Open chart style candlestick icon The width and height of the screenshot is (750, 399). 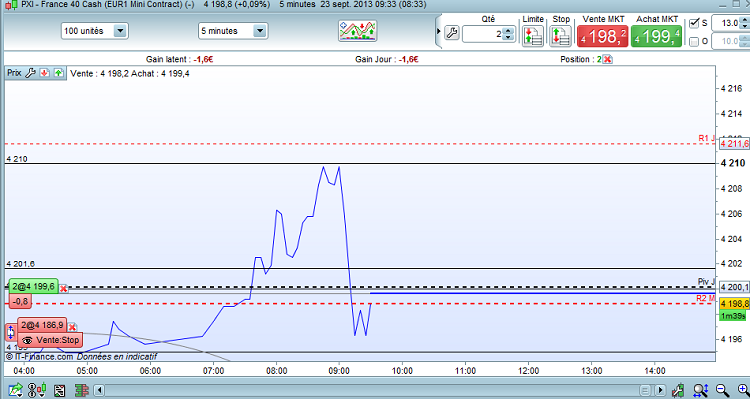pos(37,390)
